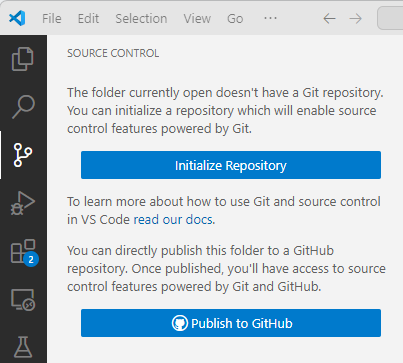Follow the read our docs link
403x363 pixels.
(173, 220)
